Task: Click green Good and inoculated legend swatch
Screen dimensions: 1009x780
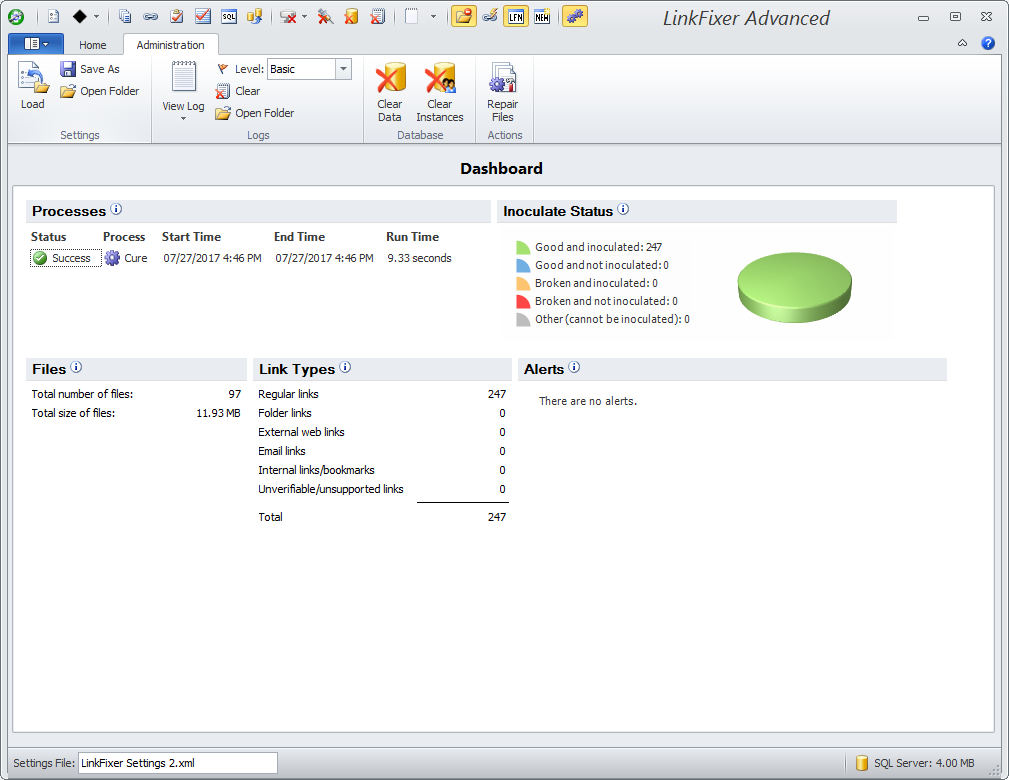Action: click(523, 248)
